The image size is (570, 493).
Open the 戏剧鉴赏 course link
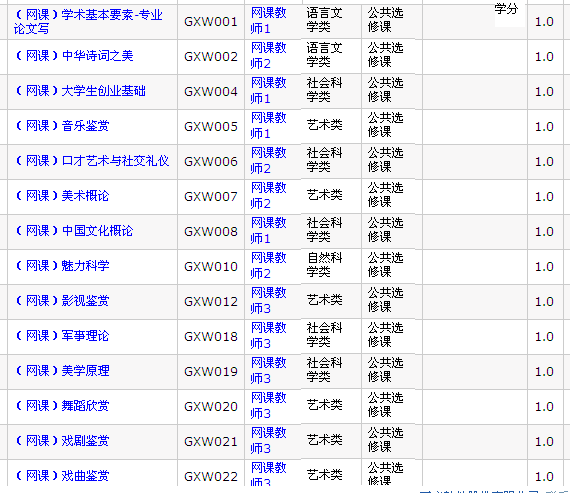pos(62,441)
